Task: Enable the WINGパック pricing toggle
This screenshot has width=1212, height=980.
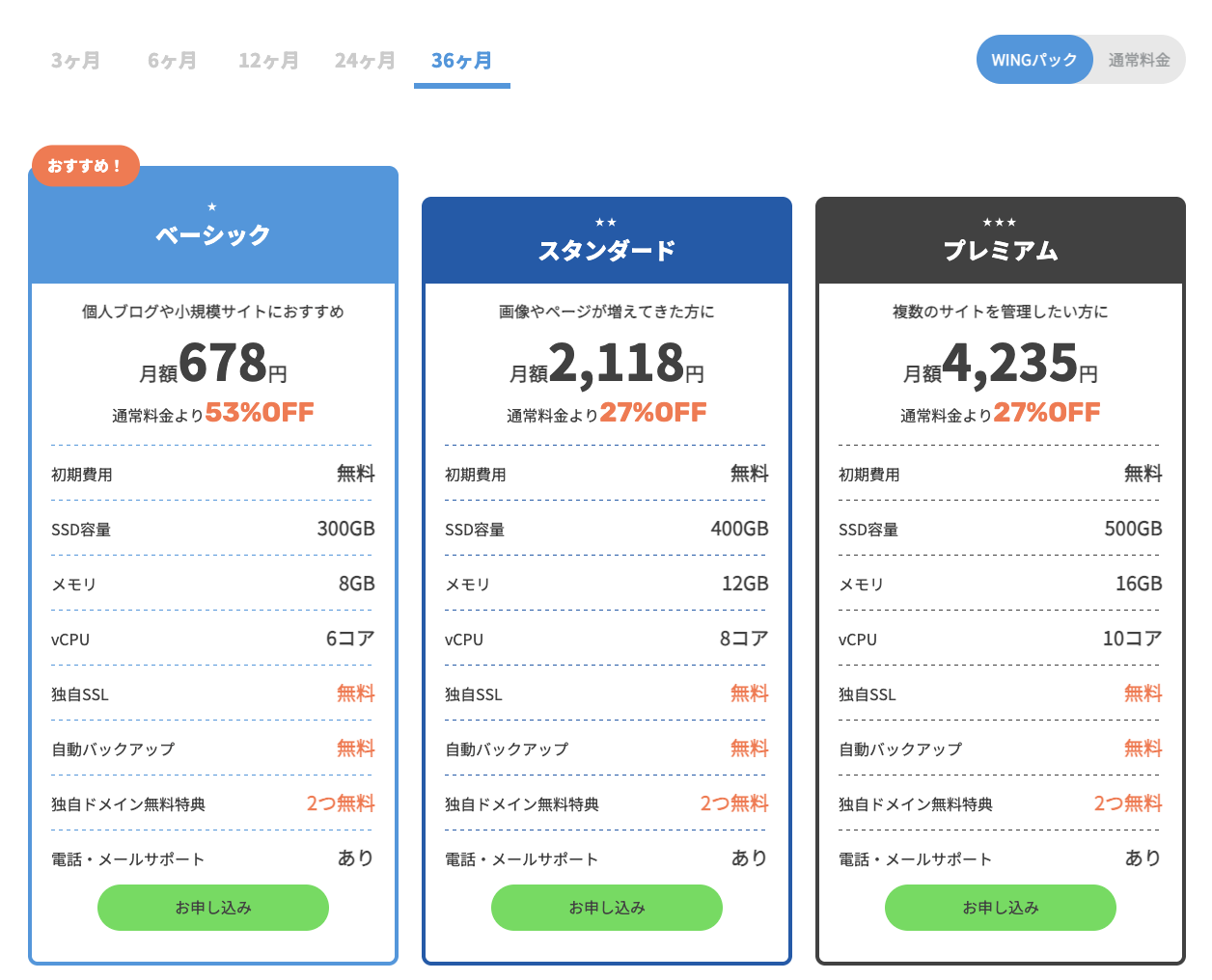Action: pyautogui.click(x=1034, y=60)
